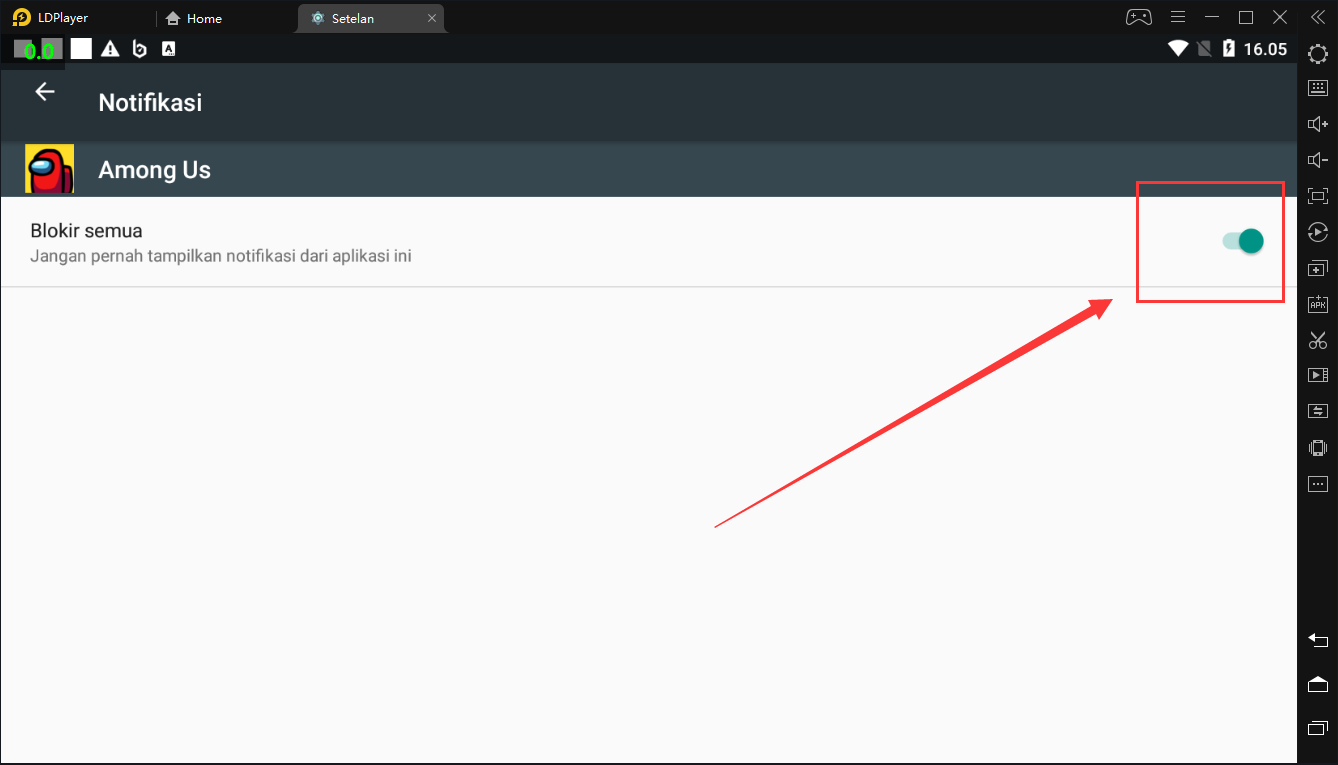Open recent apps from sidebar
The height and width of the screenshot is (765, 1338).
tap(1318, 727)
